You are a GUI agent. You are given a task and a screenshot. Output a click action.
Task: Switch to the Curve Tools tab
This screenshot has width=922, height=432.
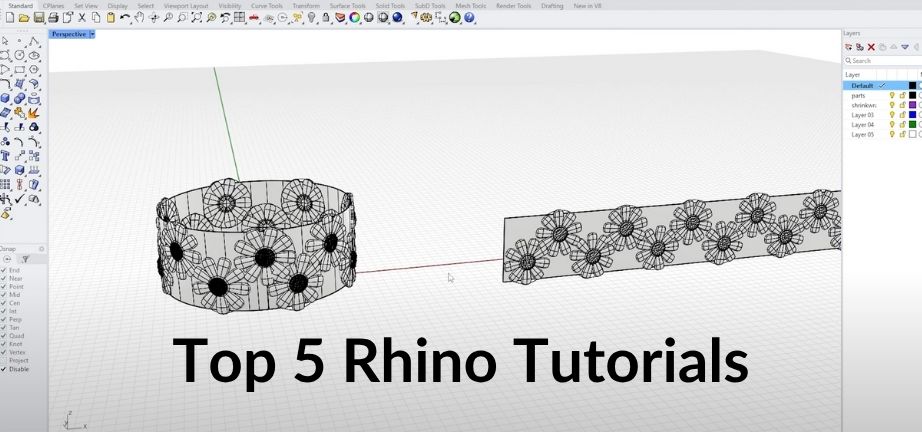point(267,6)
